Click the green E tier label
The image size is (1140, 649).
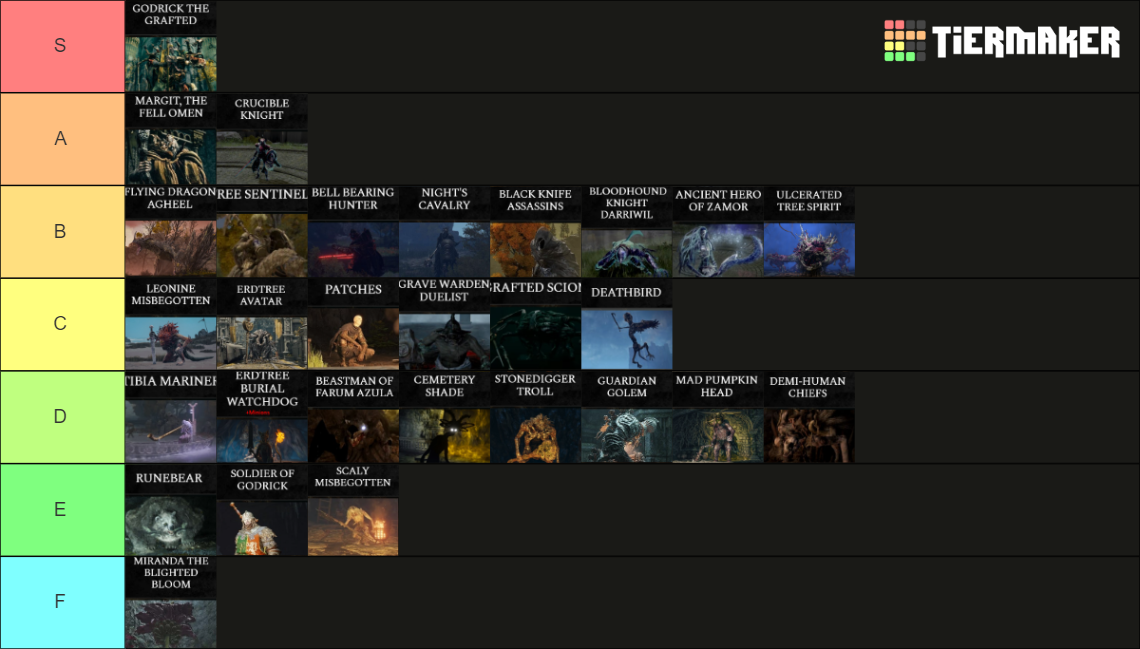tap(62, 509)
